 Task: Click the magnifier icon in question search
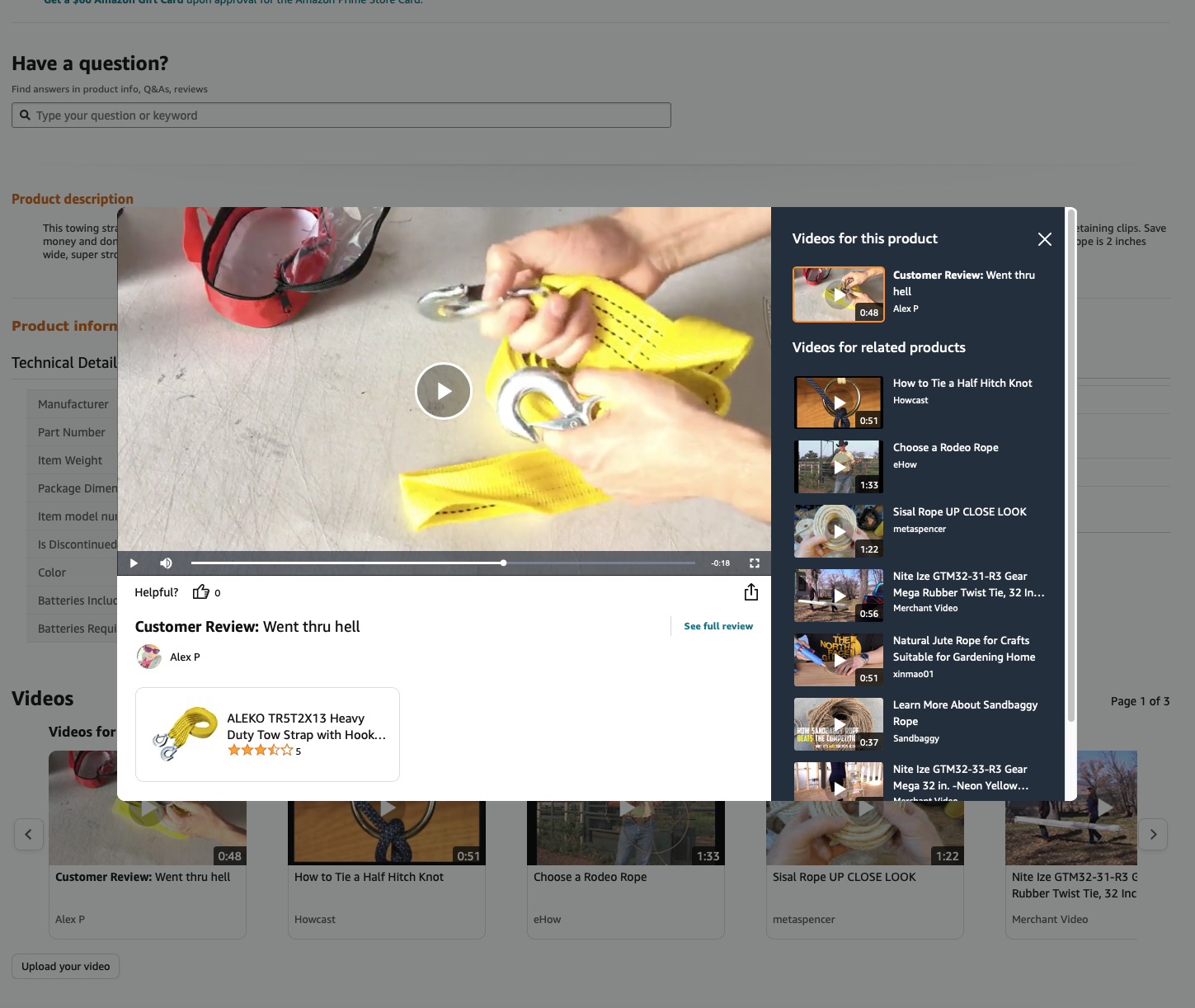click(x=25, y=115)
